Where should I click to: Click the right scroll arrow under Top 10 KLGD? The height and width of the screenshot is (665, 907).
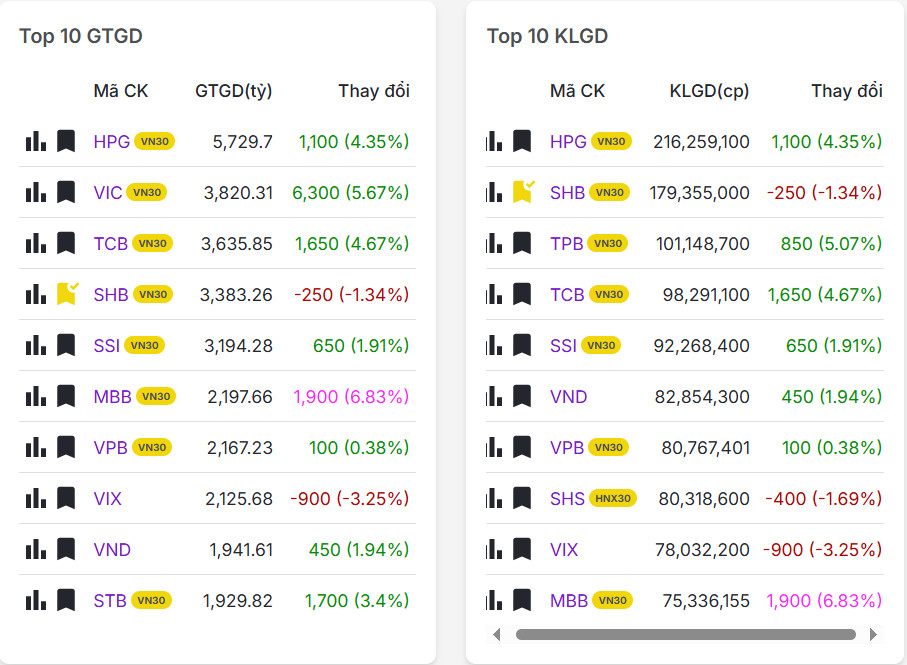[x=873, y=634]
